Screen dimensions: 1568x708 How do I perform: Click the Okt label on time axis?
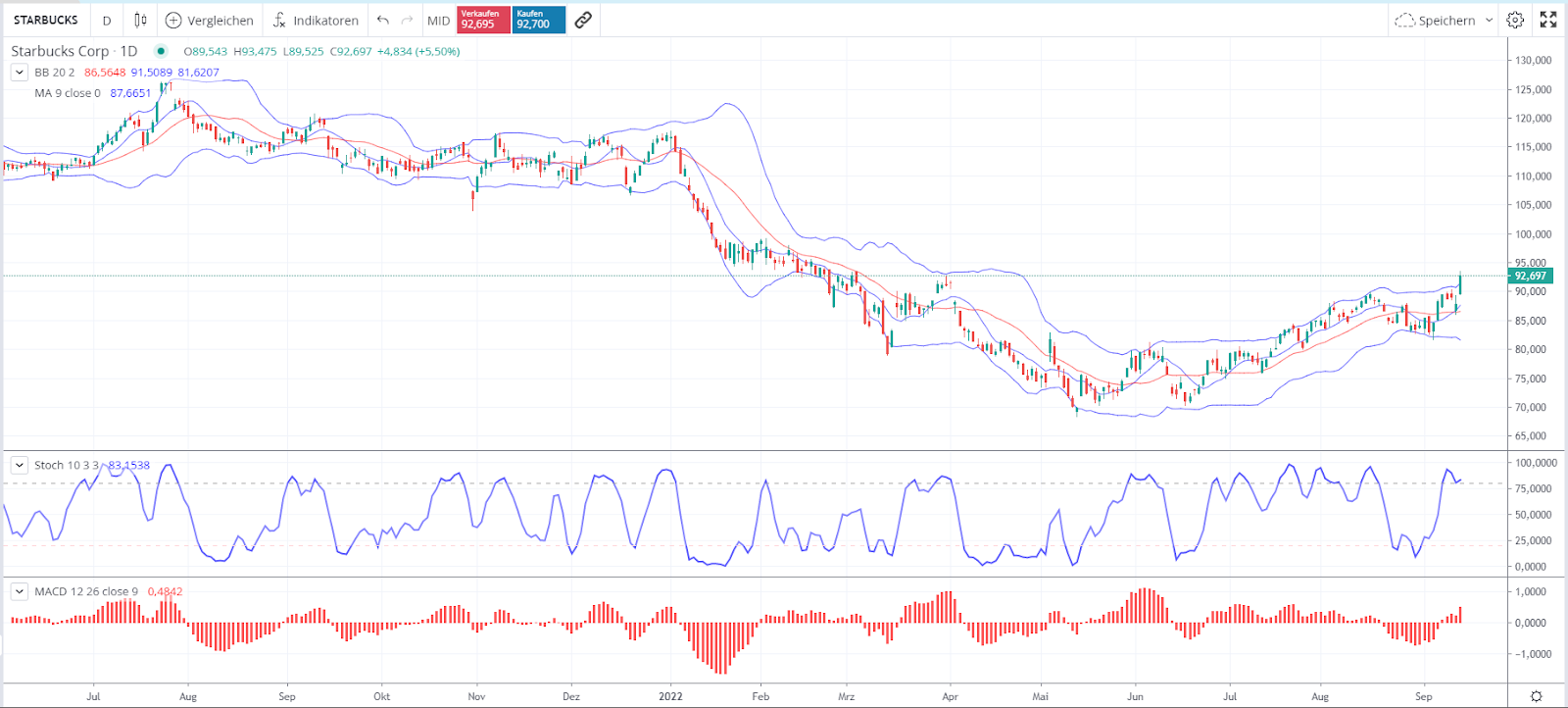[381, 696]
